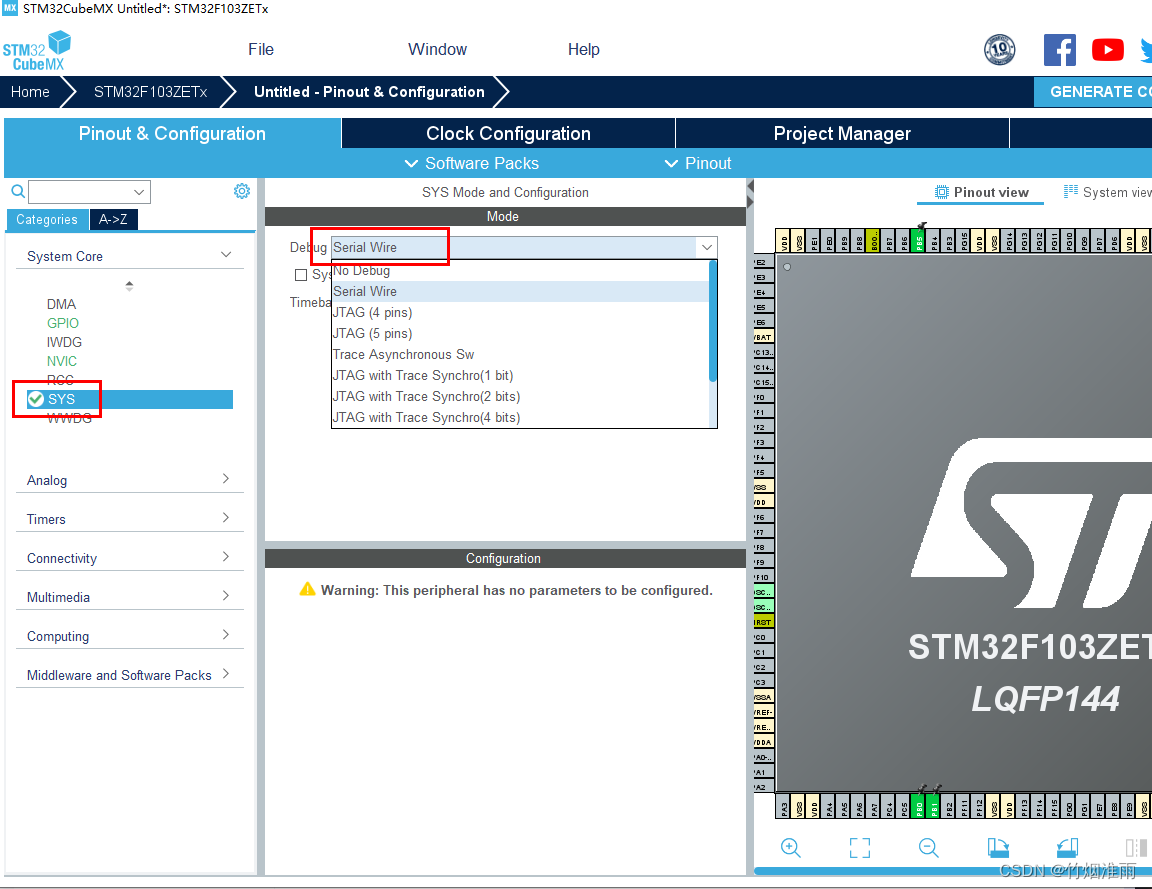Select NVIC in System Core

(62, 361)
